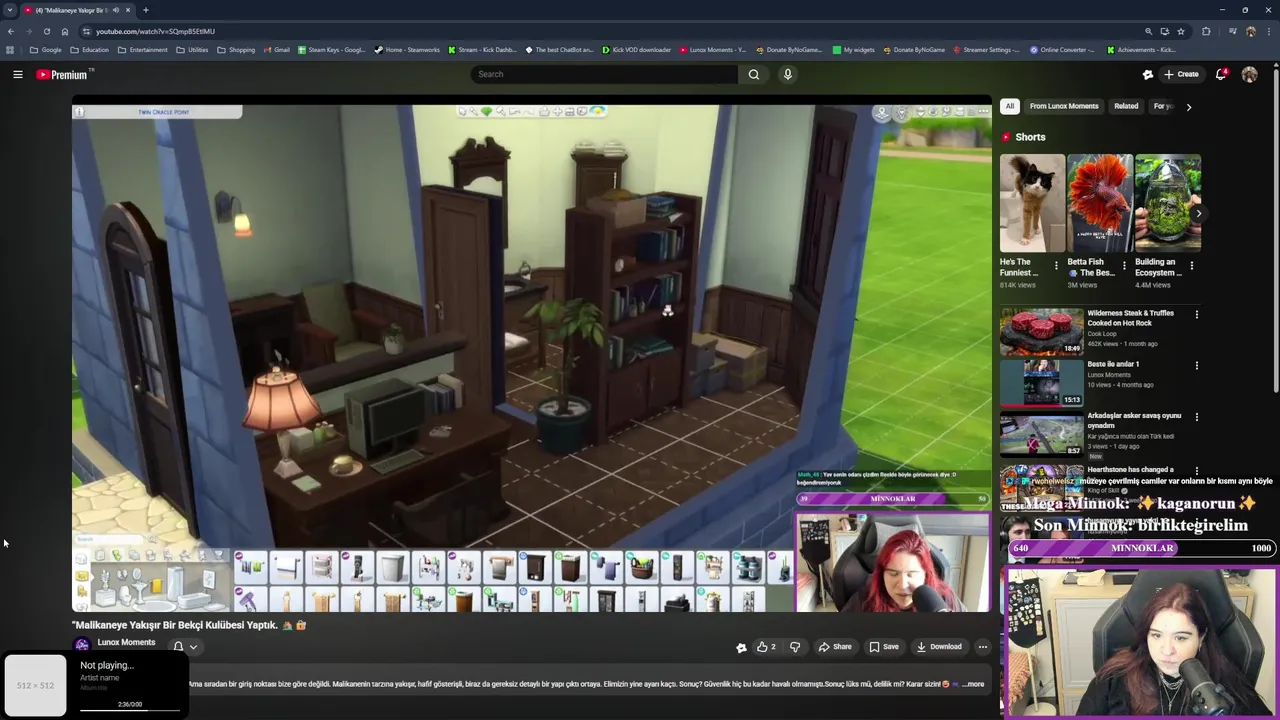Share the video
This screenshot has height=720, width=1280.
(x=835, y=647)
